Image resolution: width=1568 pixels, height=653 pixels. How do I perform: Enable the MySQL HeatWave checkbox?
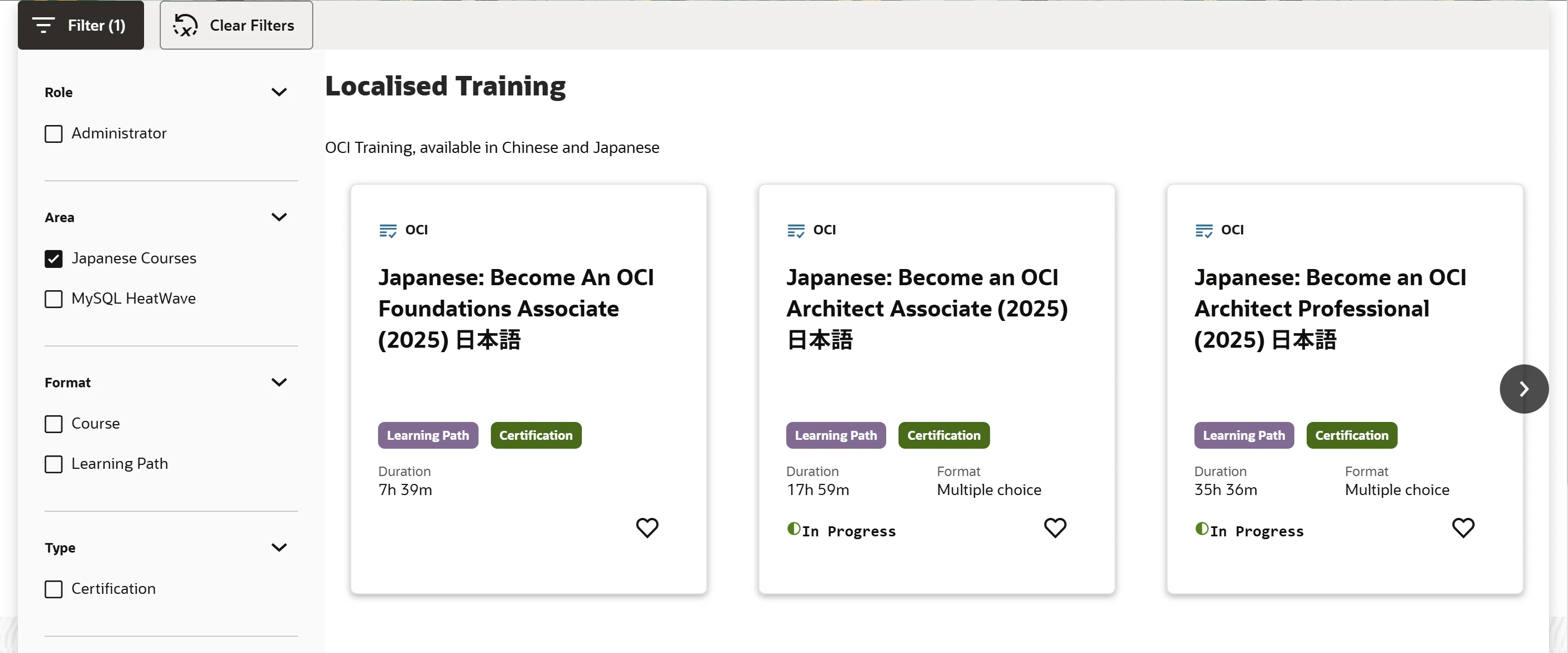tap(54, 299)
